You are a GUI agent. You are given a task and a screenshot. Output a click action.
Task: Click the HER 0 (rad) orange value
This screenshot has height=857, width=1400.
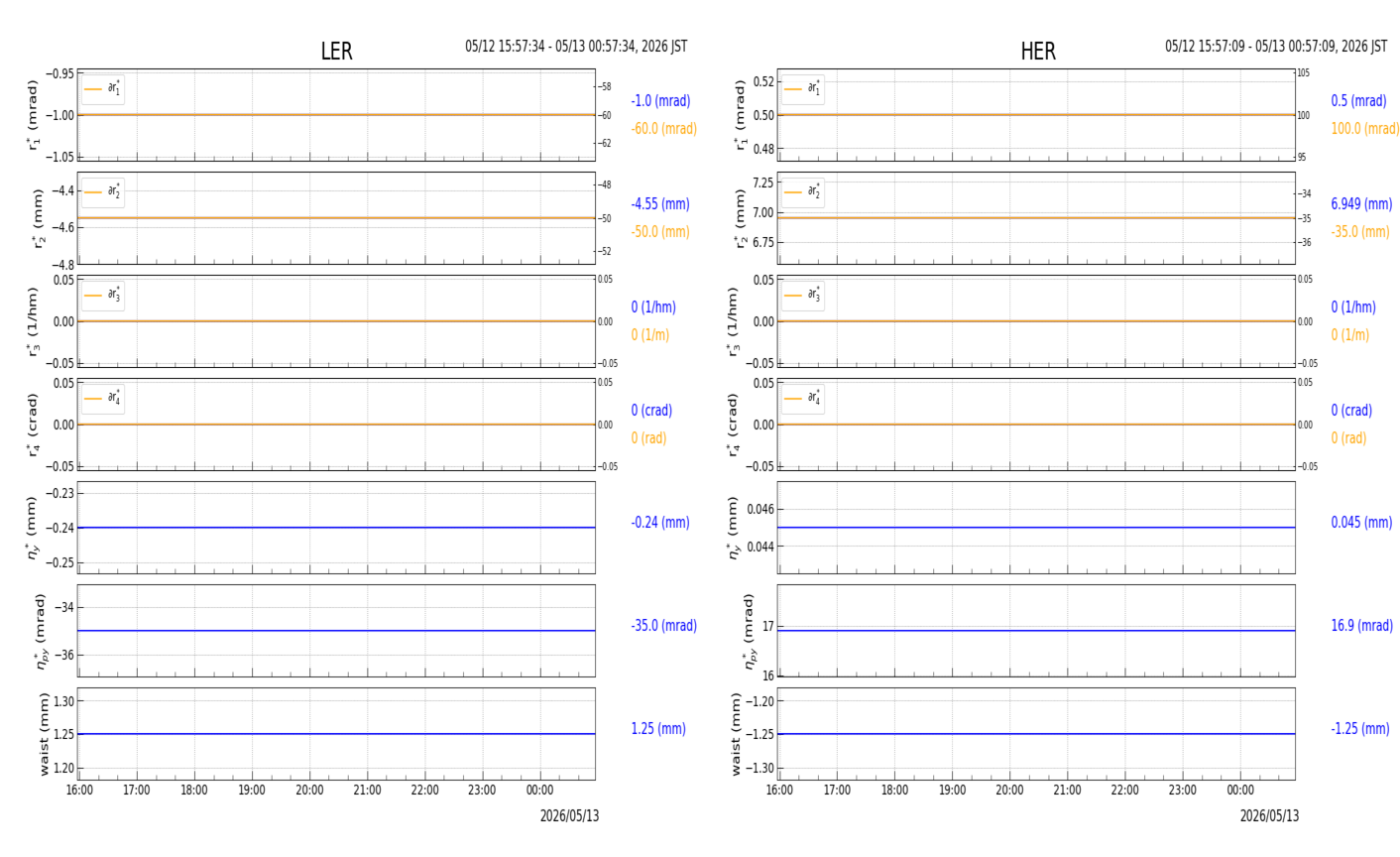tap(1348, 438)
